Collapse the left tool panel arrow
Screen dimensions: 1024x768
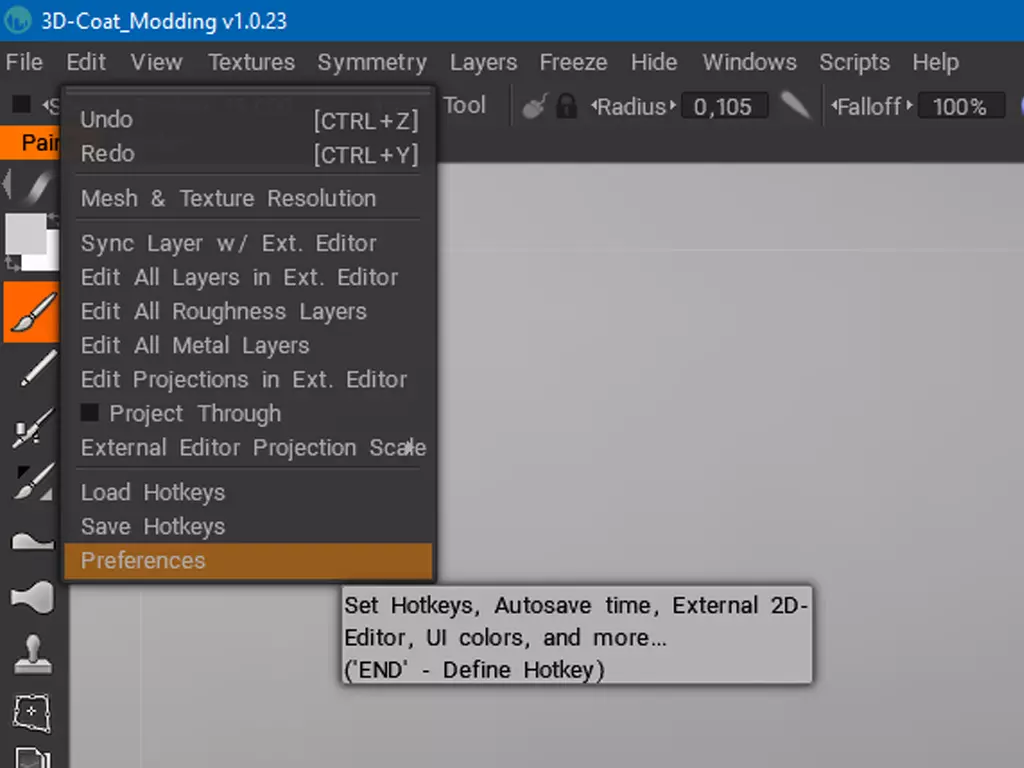(7, 185)
